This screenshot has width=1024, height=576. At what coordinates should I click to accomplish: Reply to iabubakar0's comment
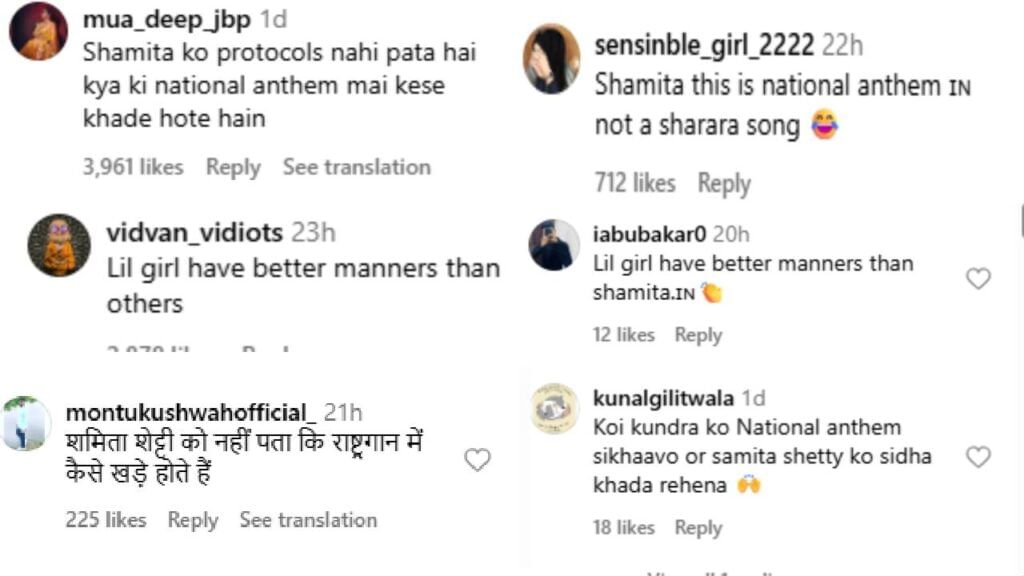(x=698, y=335)
